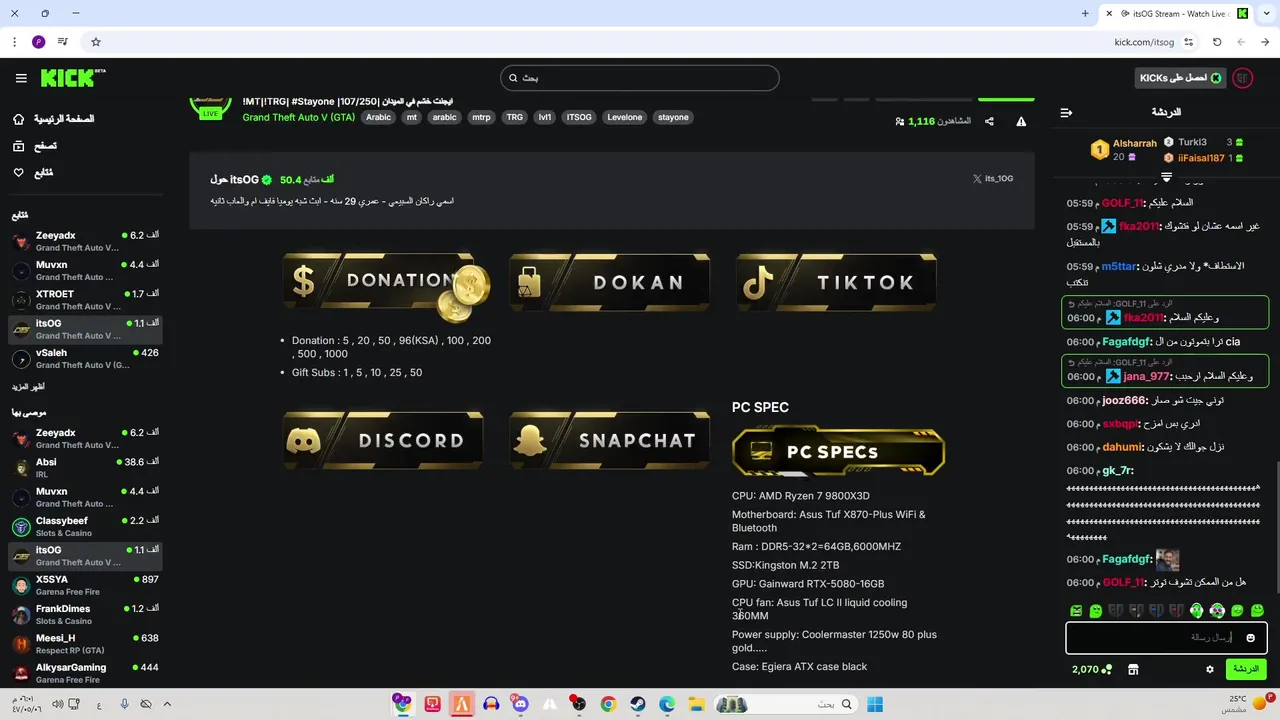
Task: Open Steam from the taskbar
Action: pos(637,704)
